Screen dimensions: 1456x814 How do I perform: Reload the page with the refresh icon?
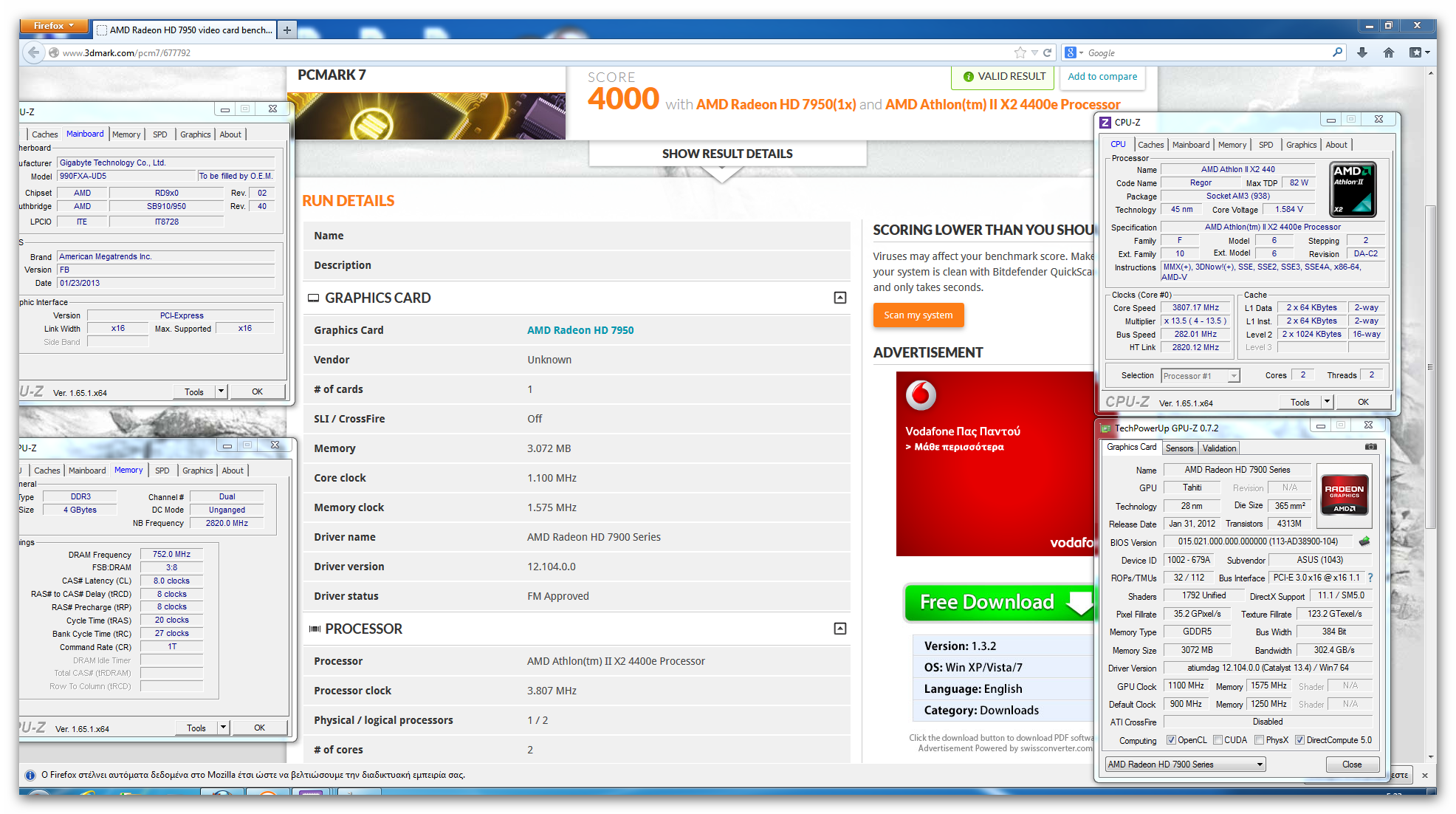(1047, 52)
